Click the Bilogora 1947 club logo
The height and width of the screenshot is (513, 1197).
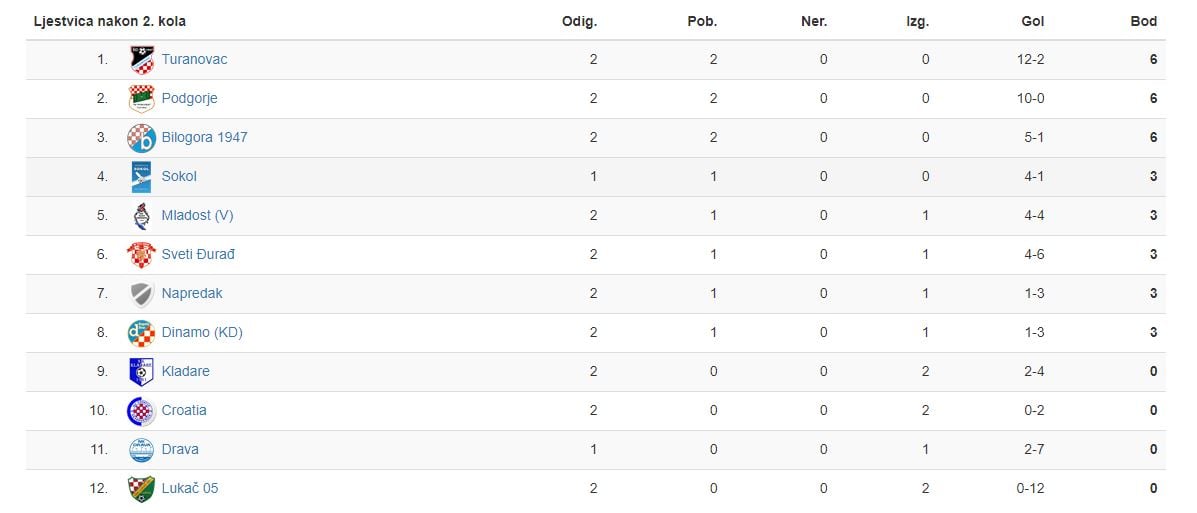(142, 137)
